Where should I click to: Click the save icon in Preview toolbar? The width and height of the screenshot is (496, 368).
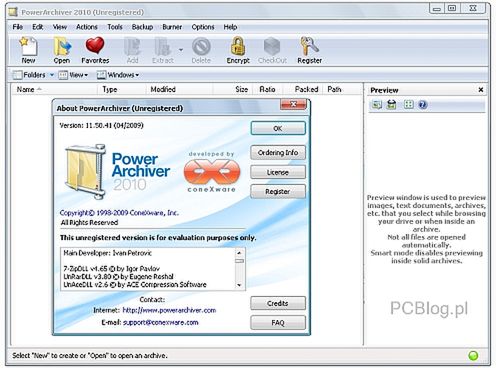click(x=392, y=105)
